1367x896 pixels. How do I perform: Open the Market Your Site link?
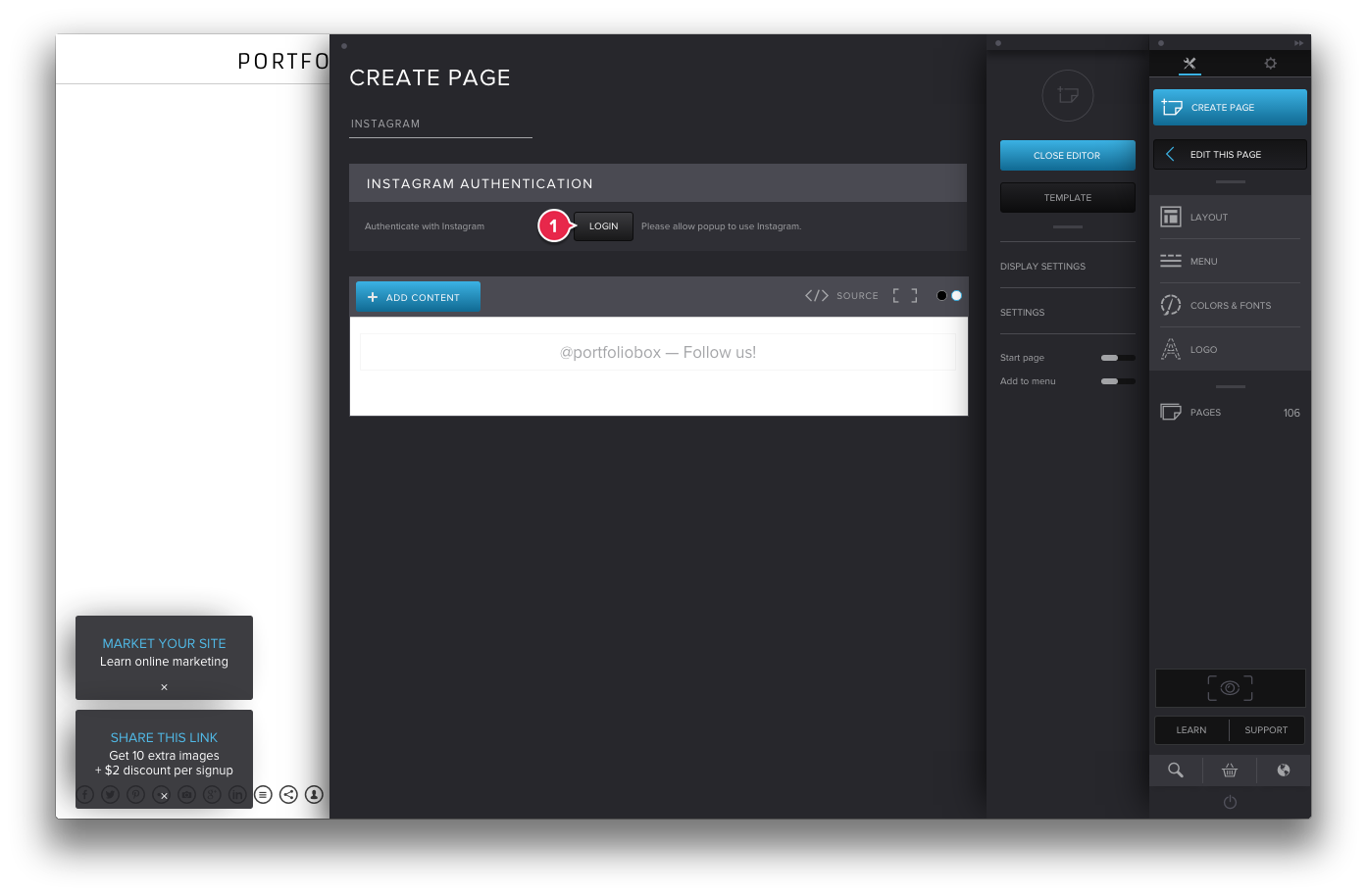pyautogui.click(x=164, y=643)
